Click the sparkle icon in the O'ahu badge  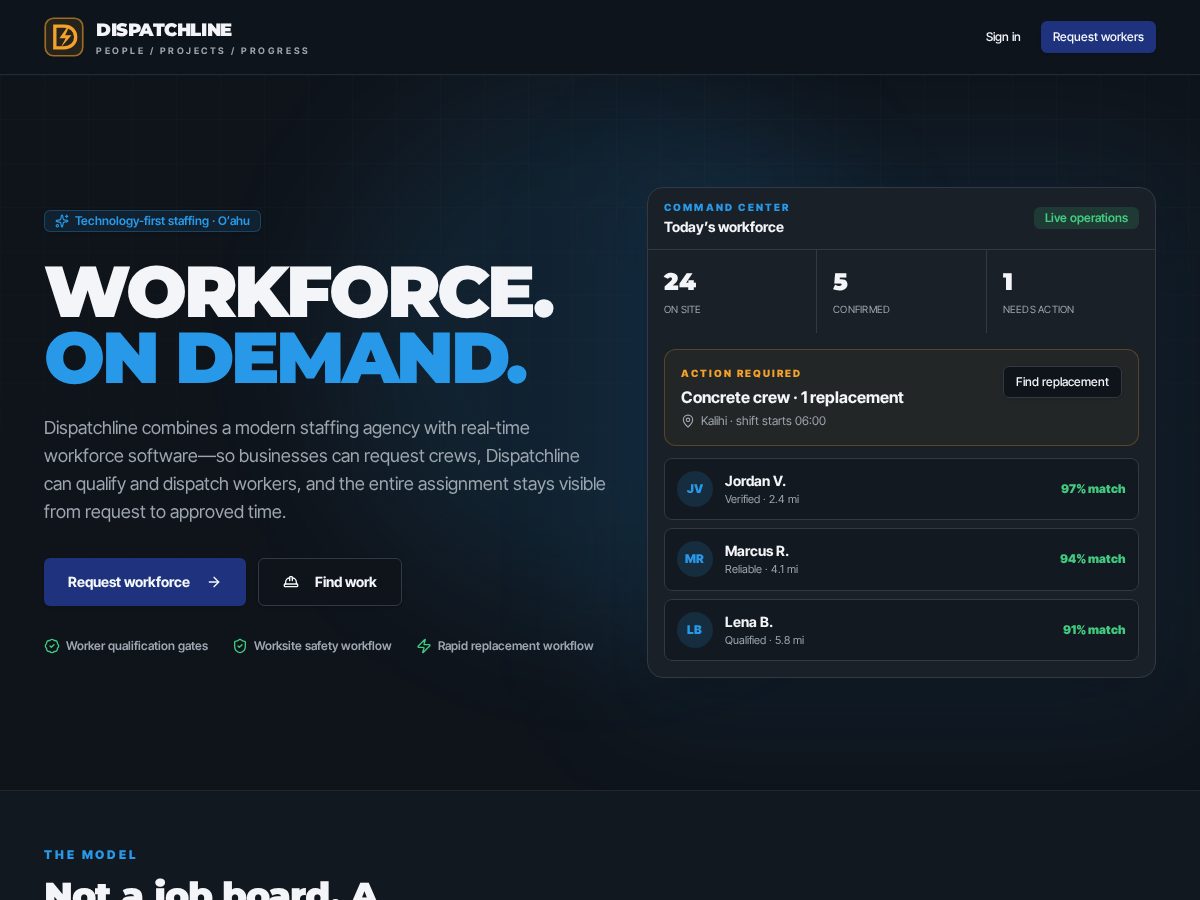(x=62, y=221)
